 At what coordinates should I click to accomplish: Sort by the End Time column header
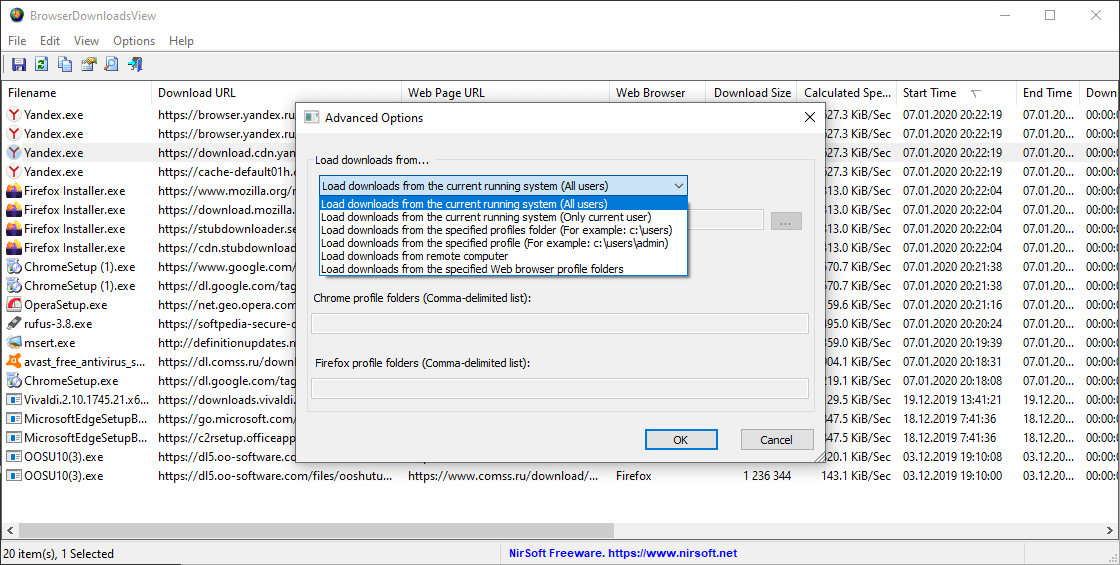(x=1048, y=93)
